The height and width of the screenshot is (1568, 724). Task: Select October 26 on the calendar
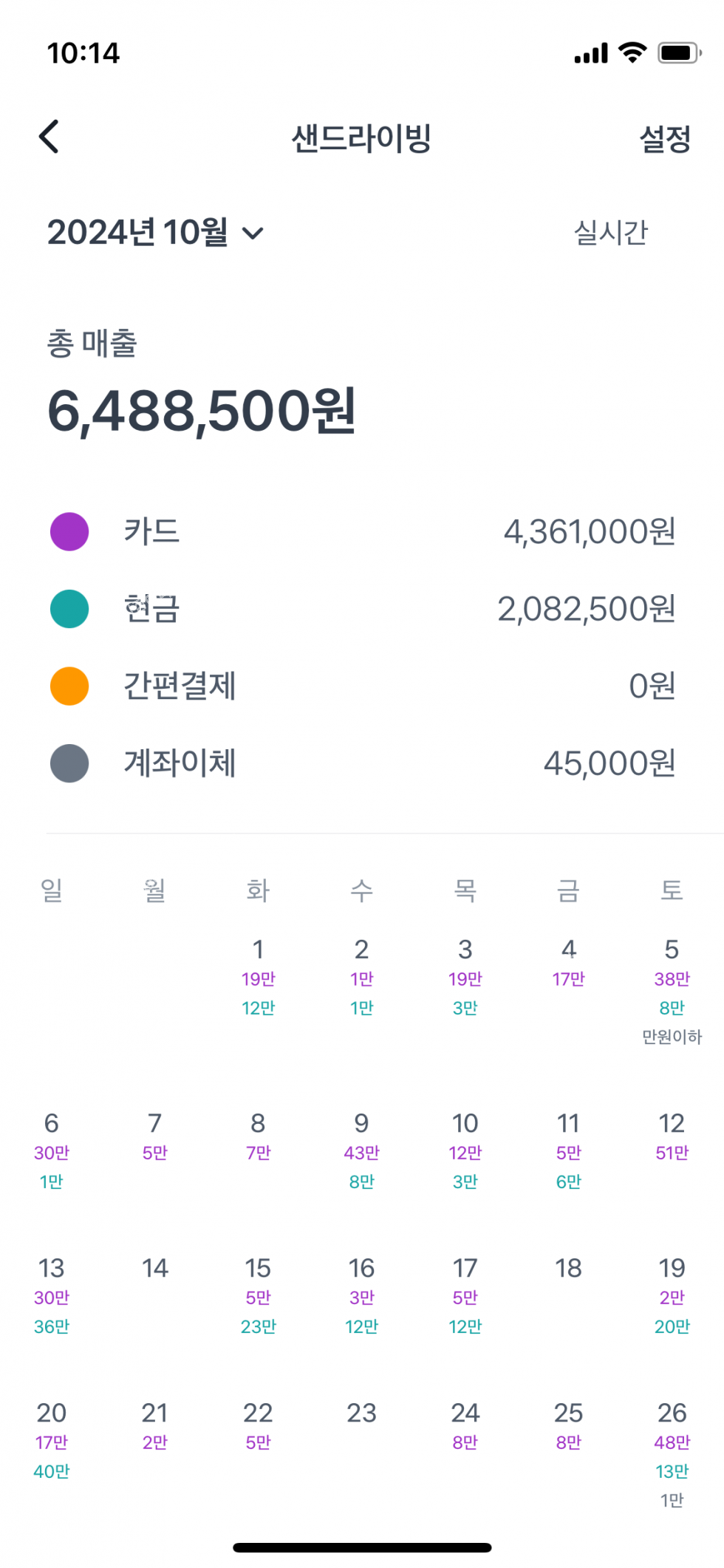click(x=672, y=1413)
